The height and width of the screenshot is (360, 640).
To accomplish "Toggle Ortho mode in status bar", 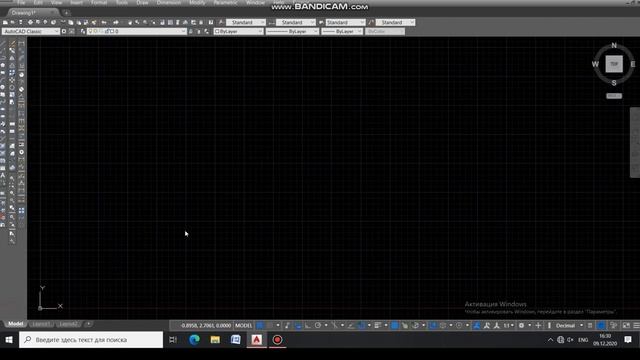I will (308, 325).
